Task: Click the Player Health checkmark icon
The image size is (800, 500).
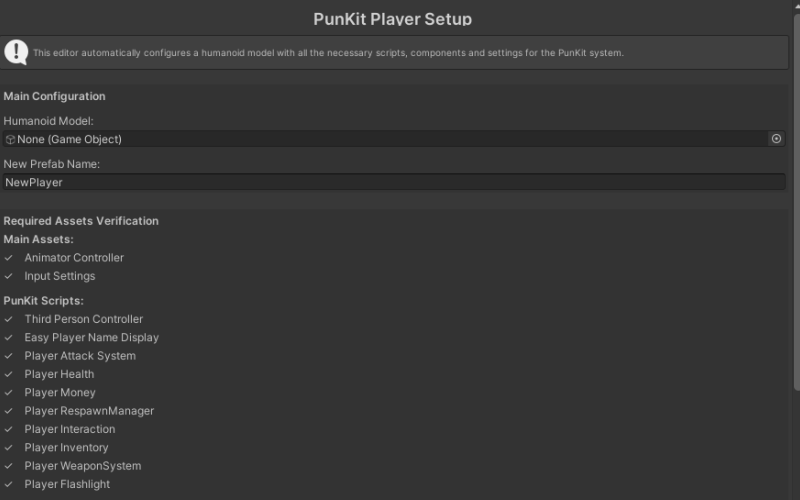Action: click(9, 374)
